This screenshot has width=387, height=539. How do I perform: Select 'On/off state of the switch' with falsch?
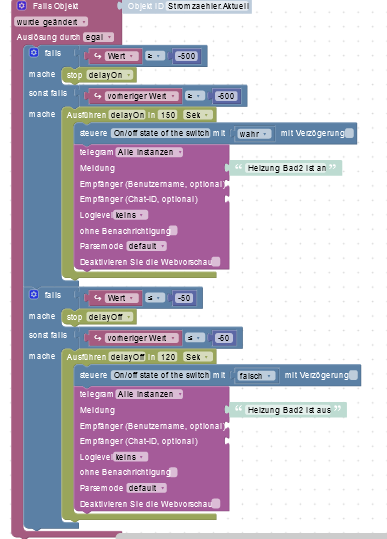(x=161, y=375)
